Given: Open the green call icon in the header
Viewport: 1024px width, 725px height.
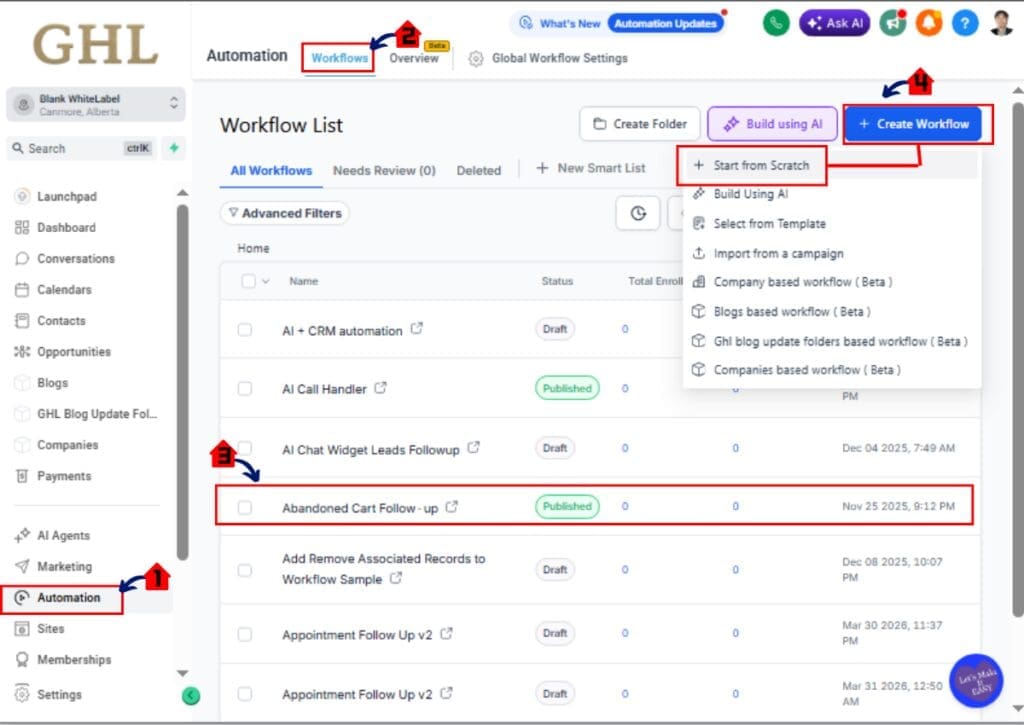Looking at the screenshot, I should pos(777,22).
